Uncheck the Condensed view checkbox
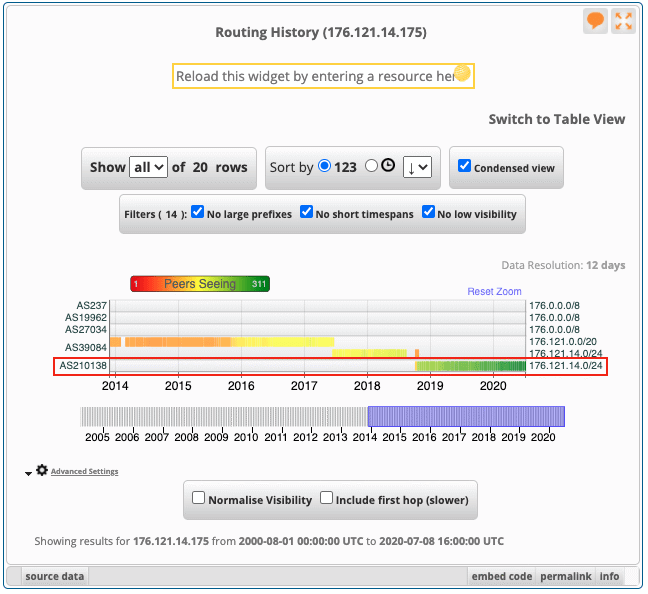Viewport: 648px width, 594px height. click(464, 166)
